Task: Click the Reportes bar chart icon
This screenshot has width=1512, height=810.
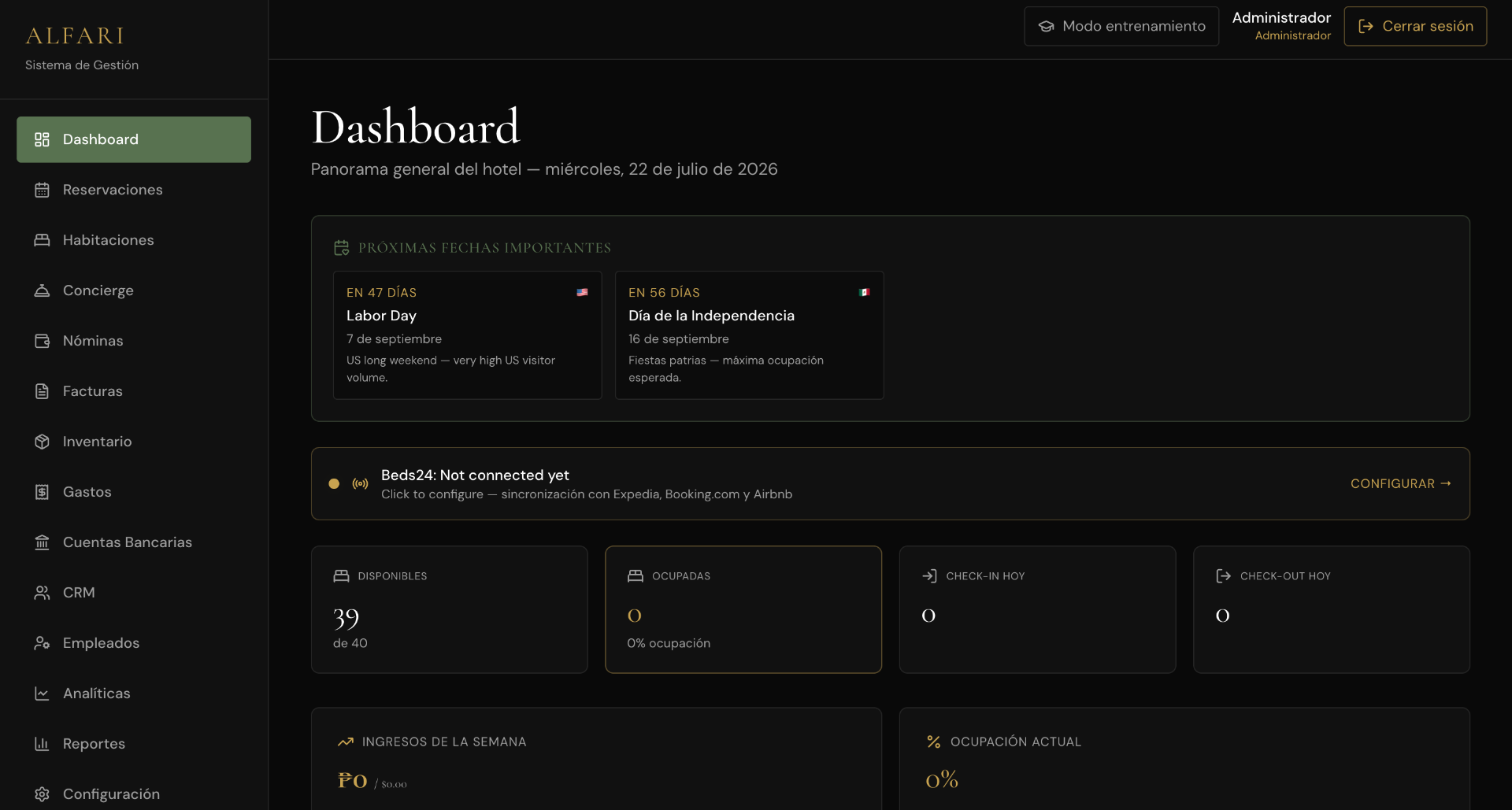Action: coord(42,744)
